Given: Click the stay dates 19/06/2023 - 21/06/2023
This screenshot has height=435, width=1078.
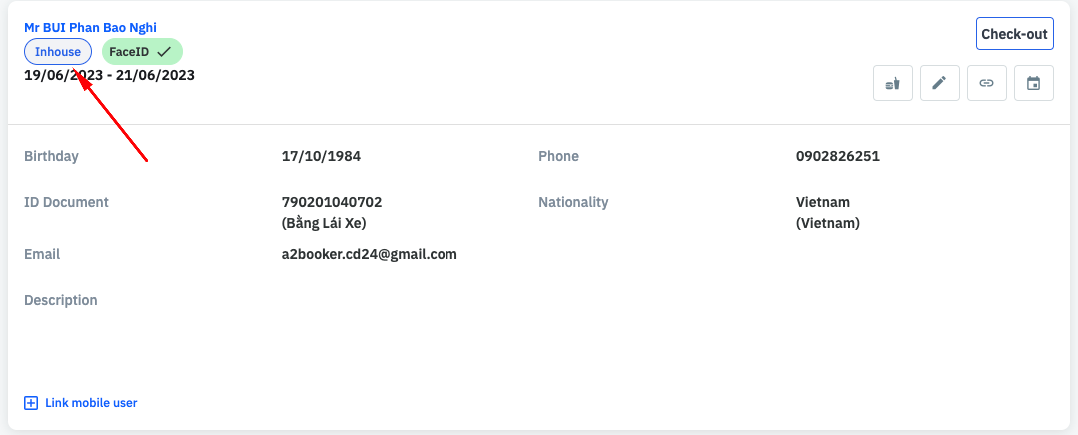Looking at the screenshot, I should pos(109,75).
